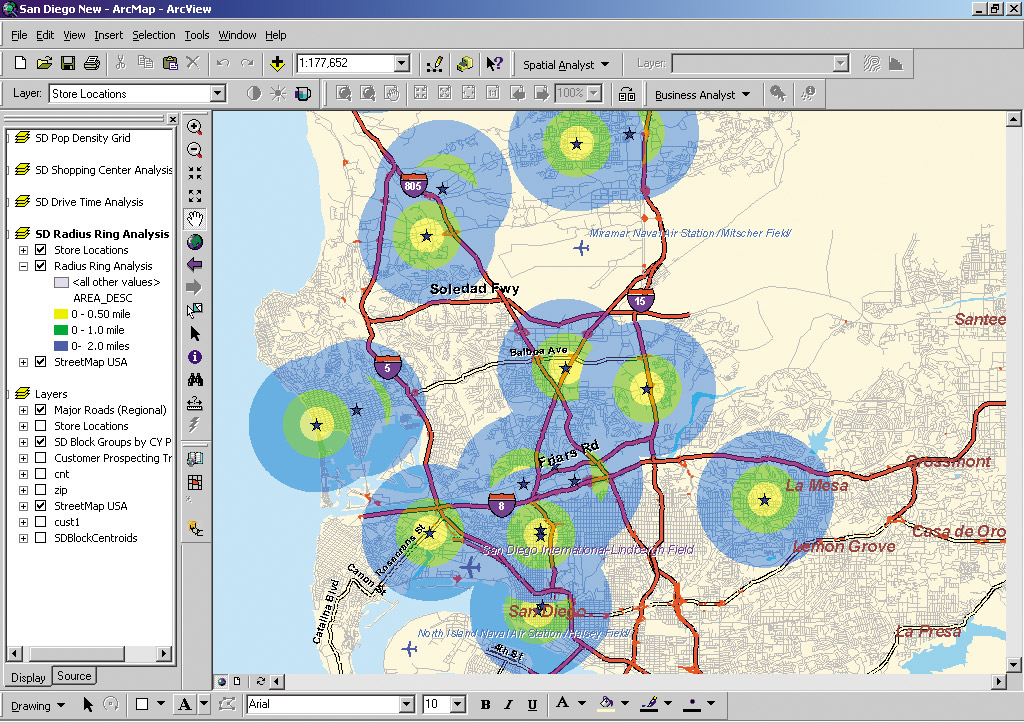Click the Fixed Zoom In arrows icon
This screenshot has height=723, width=1024.
click(195, 172)
